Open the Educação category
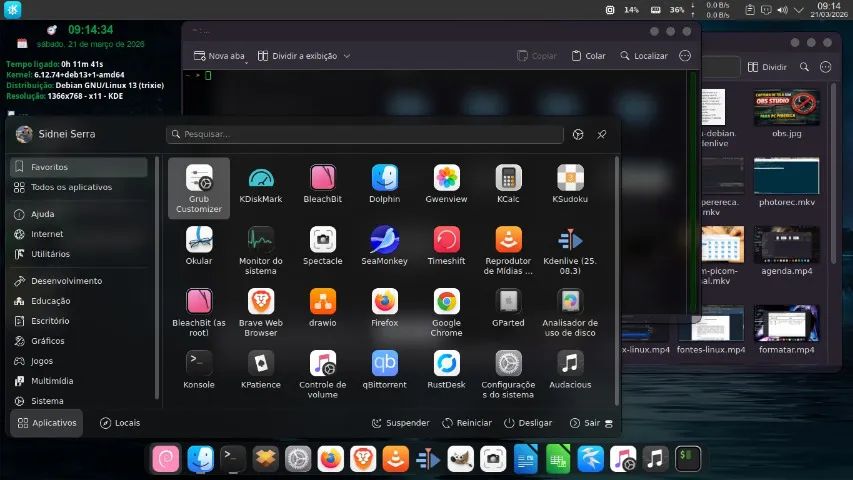This screenshot has height=480, width=853. pyautogui.click(x=79, y=301)
